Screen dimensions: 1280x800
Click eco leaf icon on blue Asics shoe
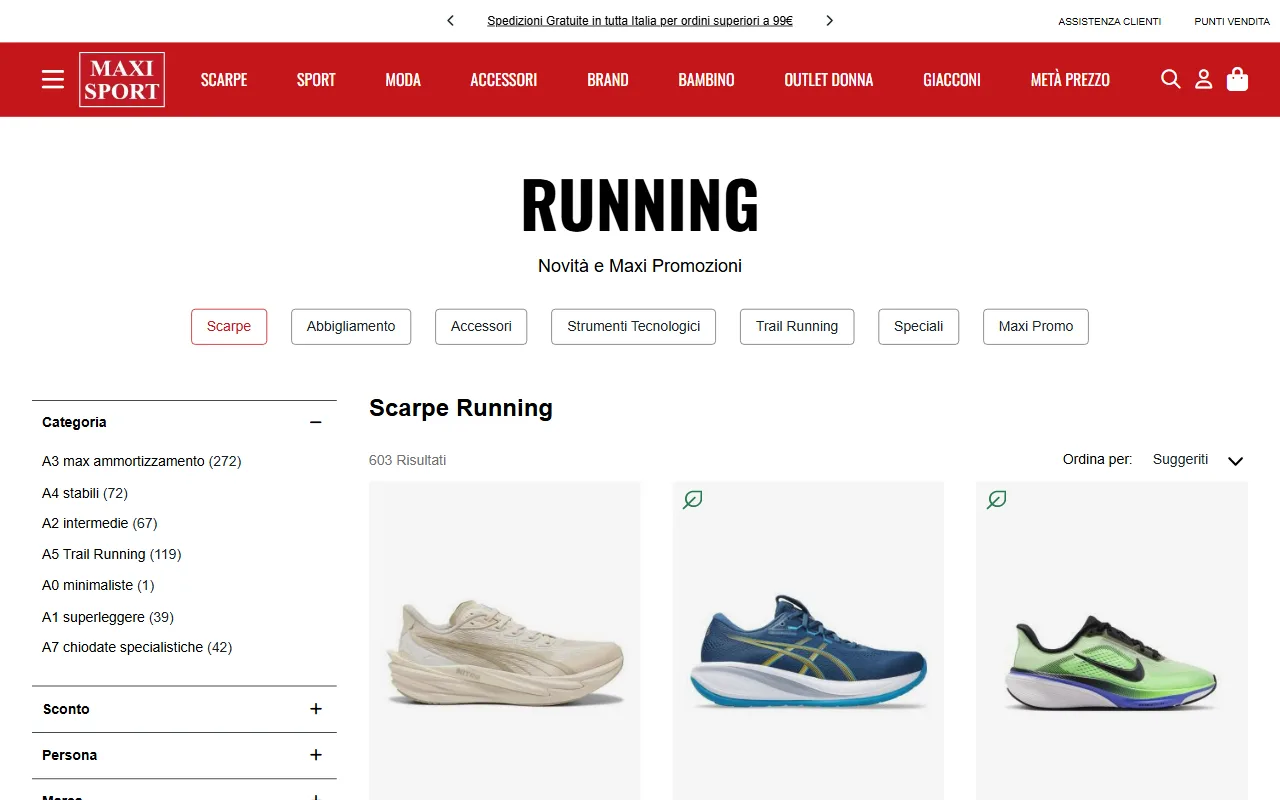(693, 499)
